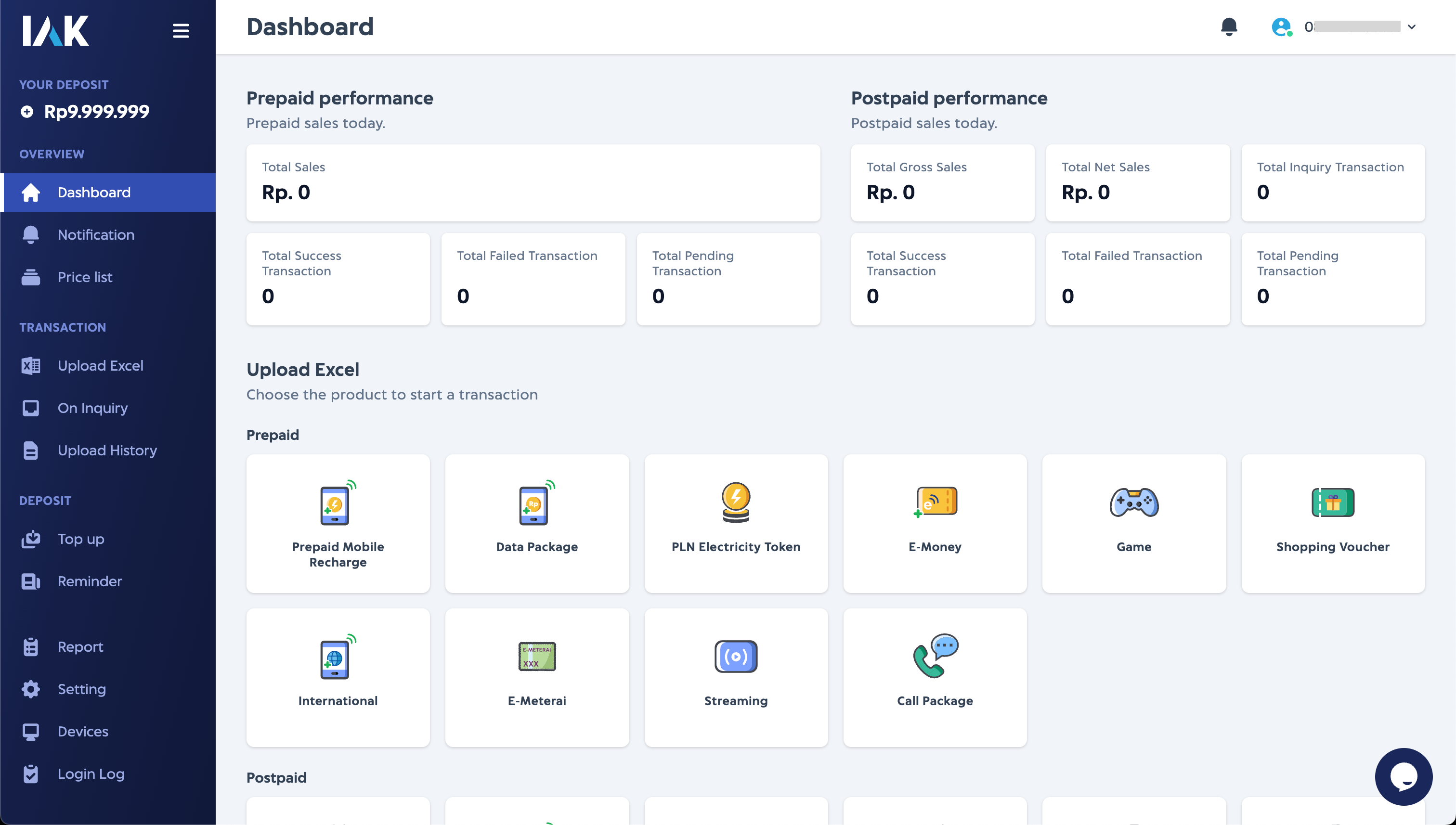
Task: Open On Inquiry menu item
Action: [x=108, y=408]
